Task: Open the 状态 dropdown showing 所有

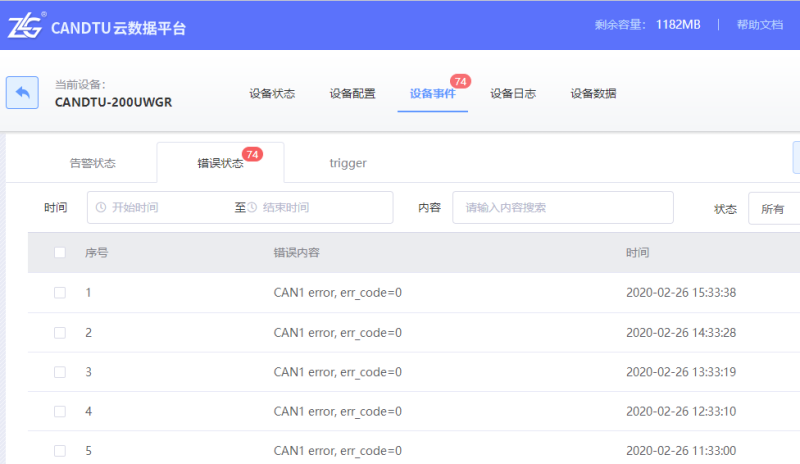Action: tap(774, 208)
